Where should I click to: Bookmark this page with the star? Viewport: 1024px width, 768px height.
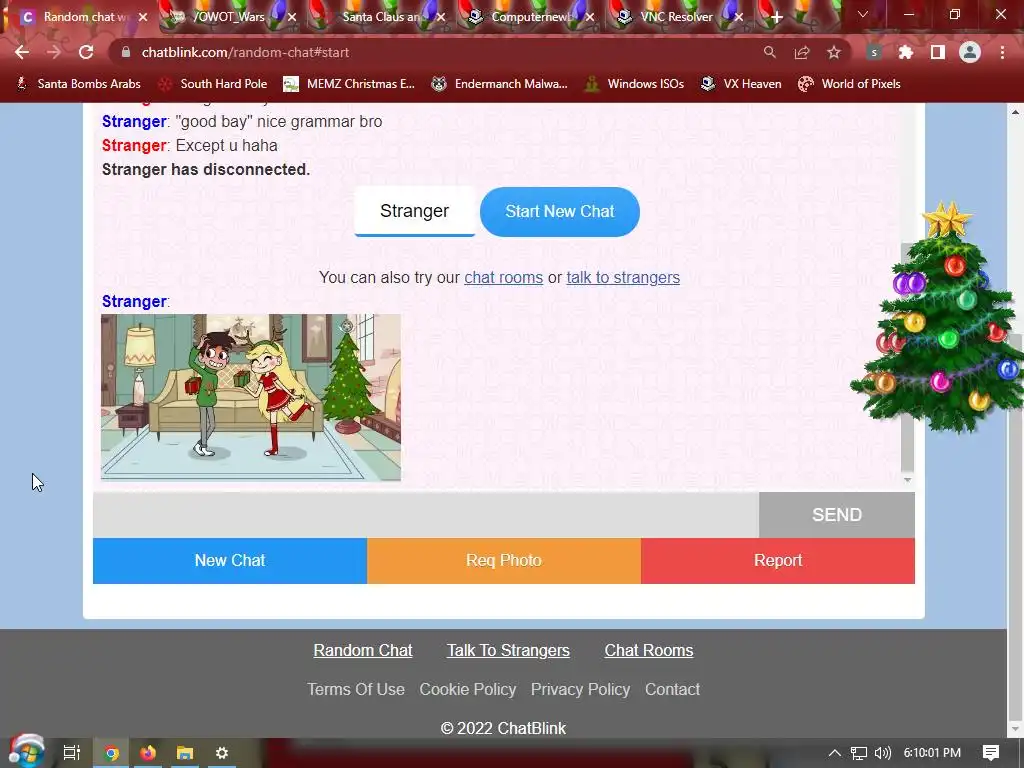click(834, 52)
